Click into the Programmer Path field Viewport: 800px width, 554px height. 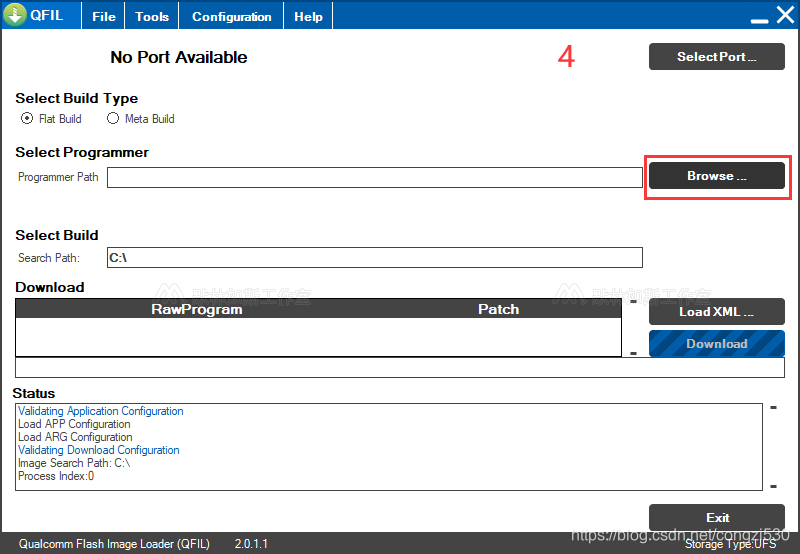coord(374,178)
